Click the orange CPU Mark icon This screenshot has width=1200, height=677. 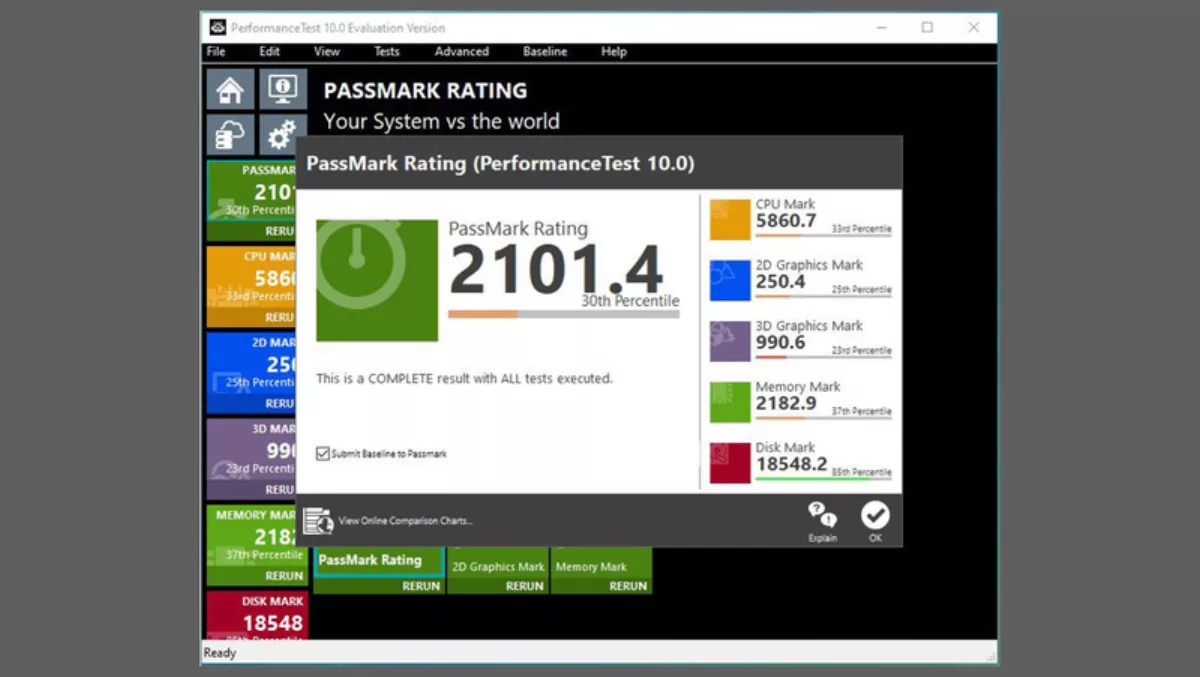(x=730, y=219)
